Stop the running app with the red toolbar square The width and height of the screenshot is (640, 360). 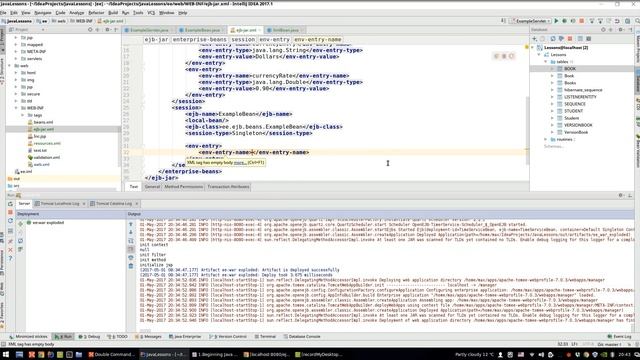pos(582,21)
